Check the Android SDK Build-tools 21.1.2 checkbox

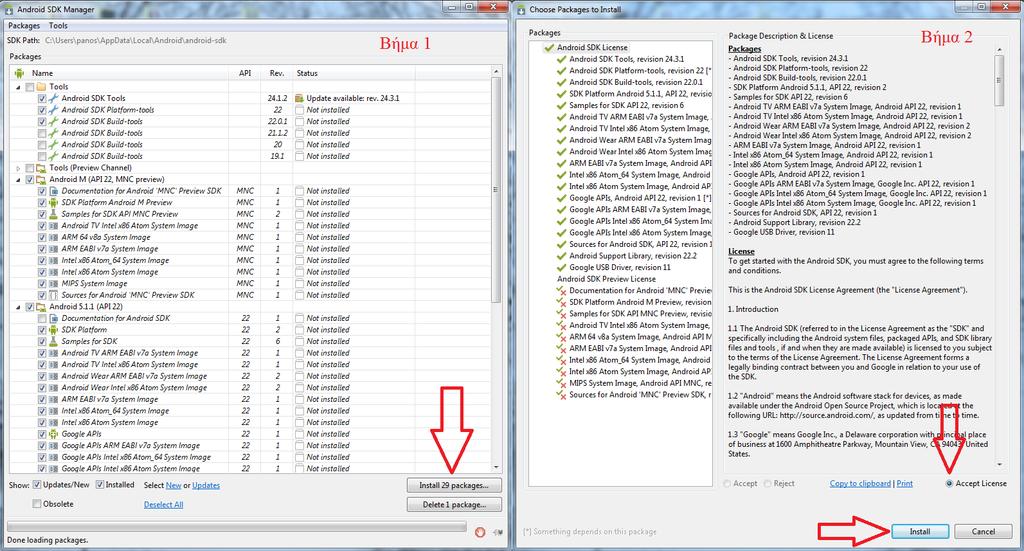pyautogui.click(x=42, y=133)
